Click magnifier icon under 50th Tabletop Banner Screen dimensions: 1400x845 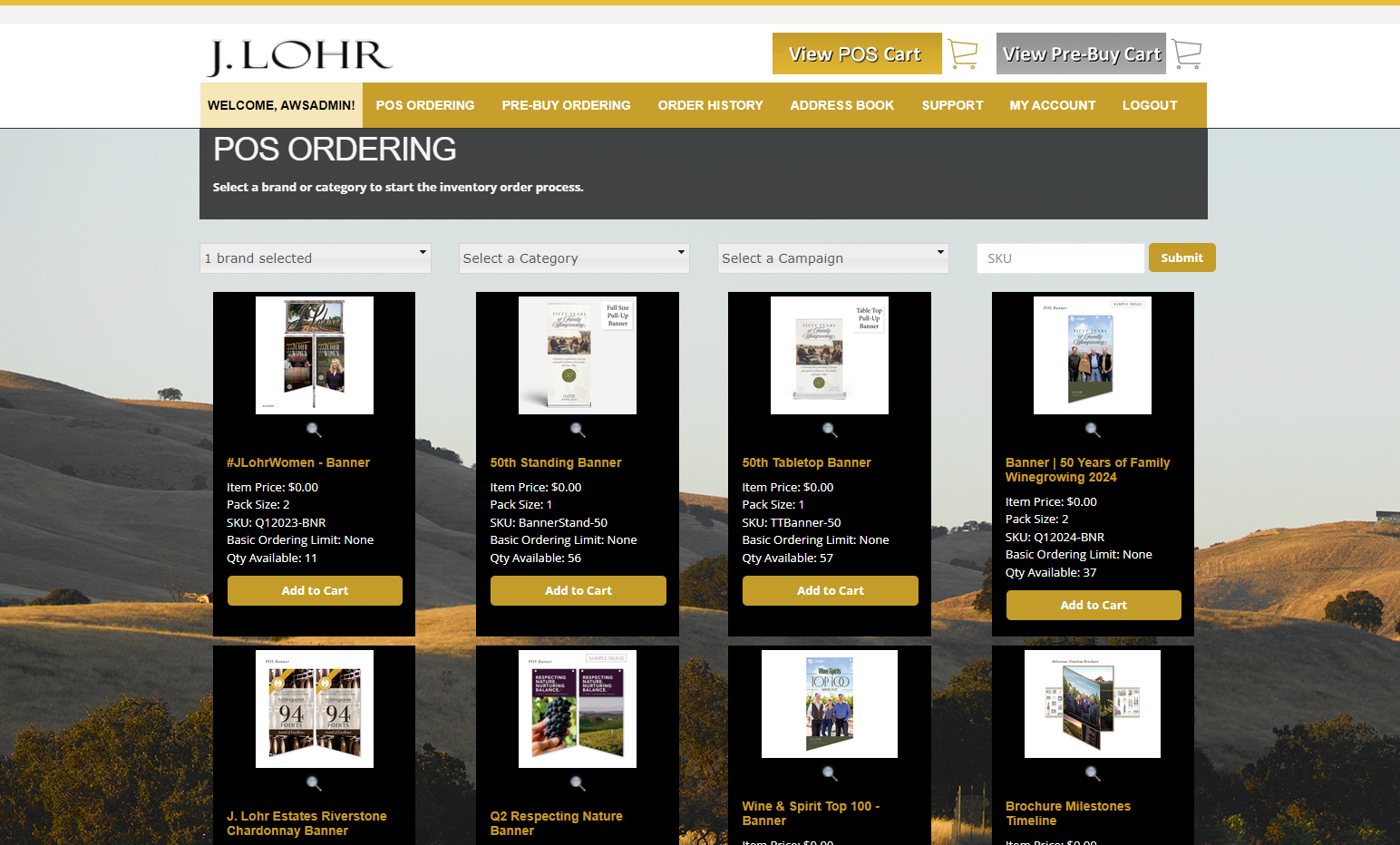pos(830,430)
